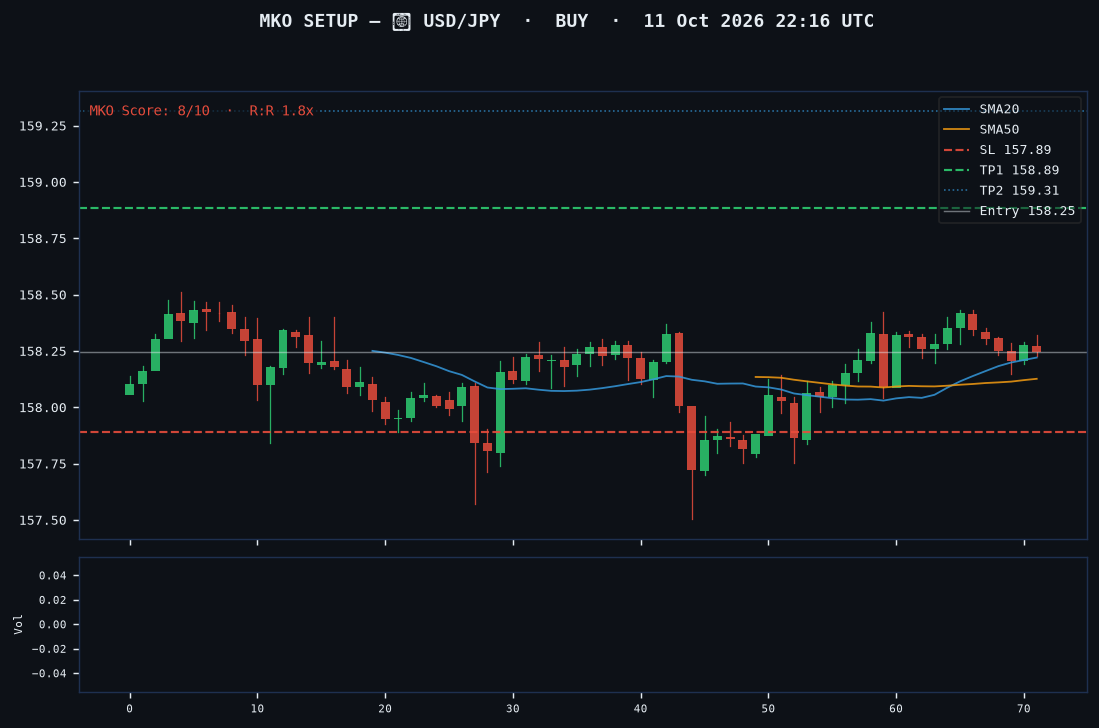Click the 'Vol' axis title
The width and height of the screenshot is (1099, 728).
18,624
